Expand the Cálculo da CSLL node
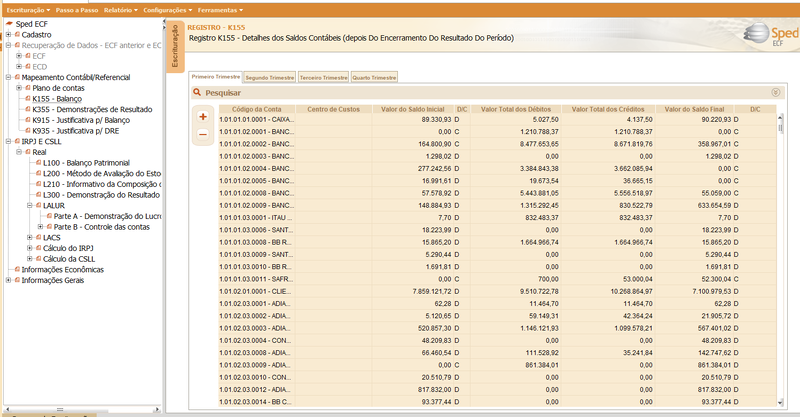 pyautogui.click(x=30, y=259)
